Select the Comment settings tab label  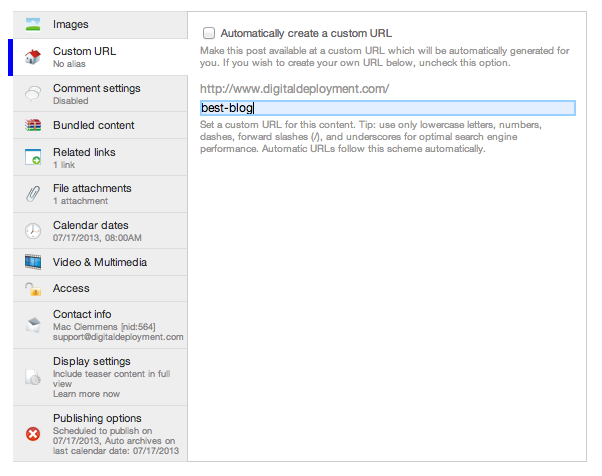click(x=97, y=88)
